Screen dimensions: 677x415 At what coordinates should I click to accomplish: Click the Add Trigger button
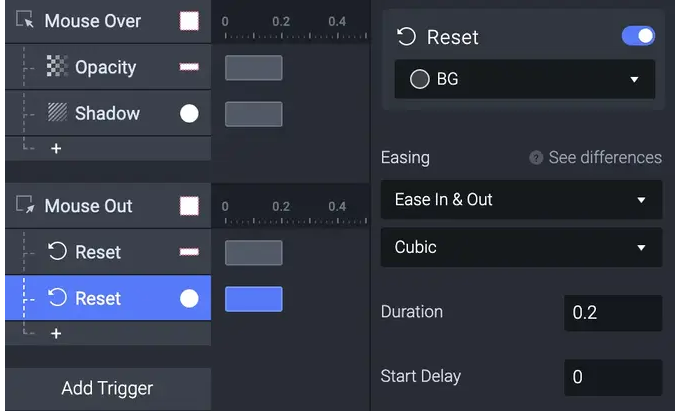[x=108, y=388]
